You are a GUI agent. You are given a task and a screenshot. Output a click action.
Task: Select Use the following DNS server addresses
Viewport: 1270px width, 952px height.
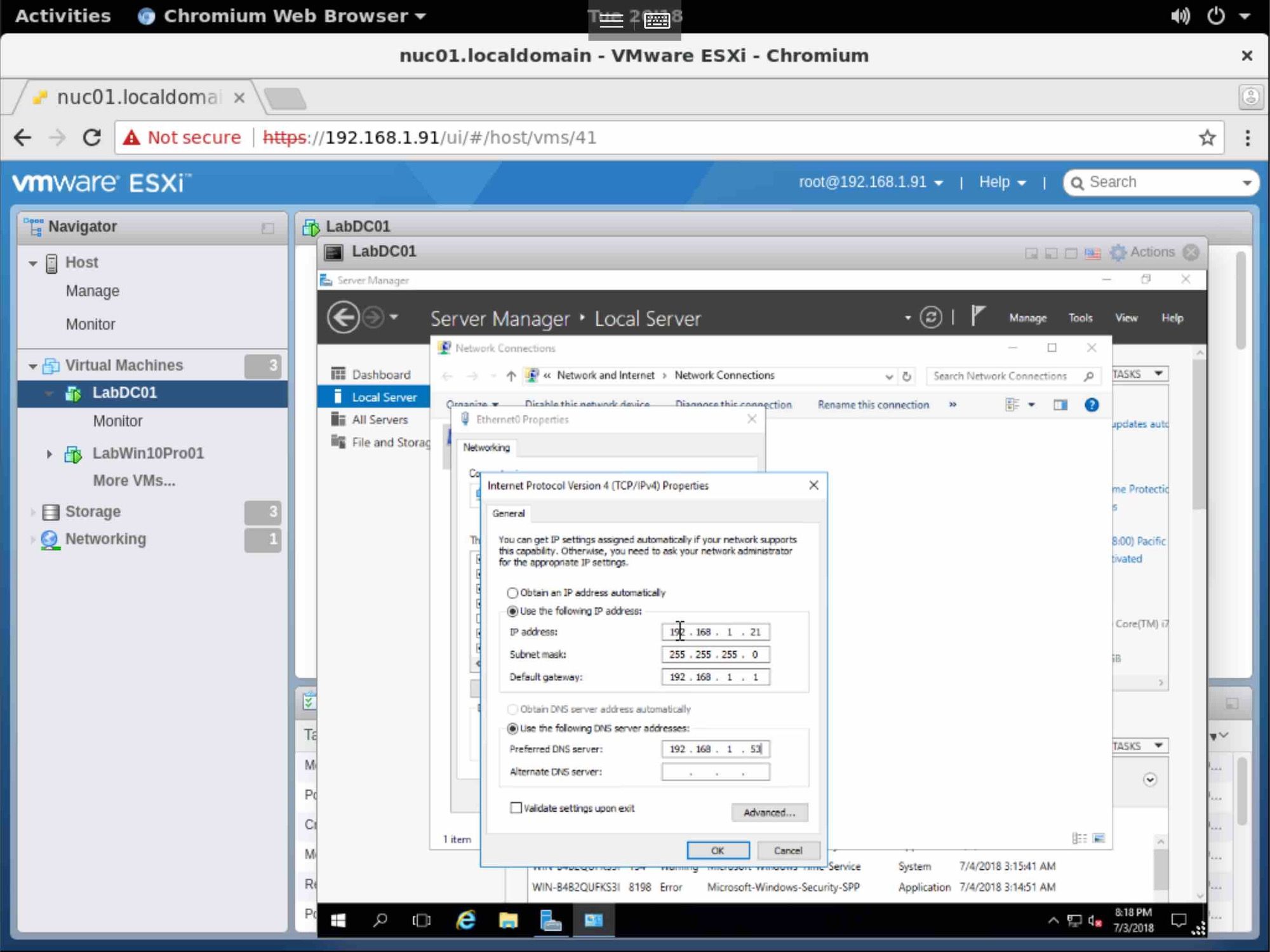click(x=512, y=728)
